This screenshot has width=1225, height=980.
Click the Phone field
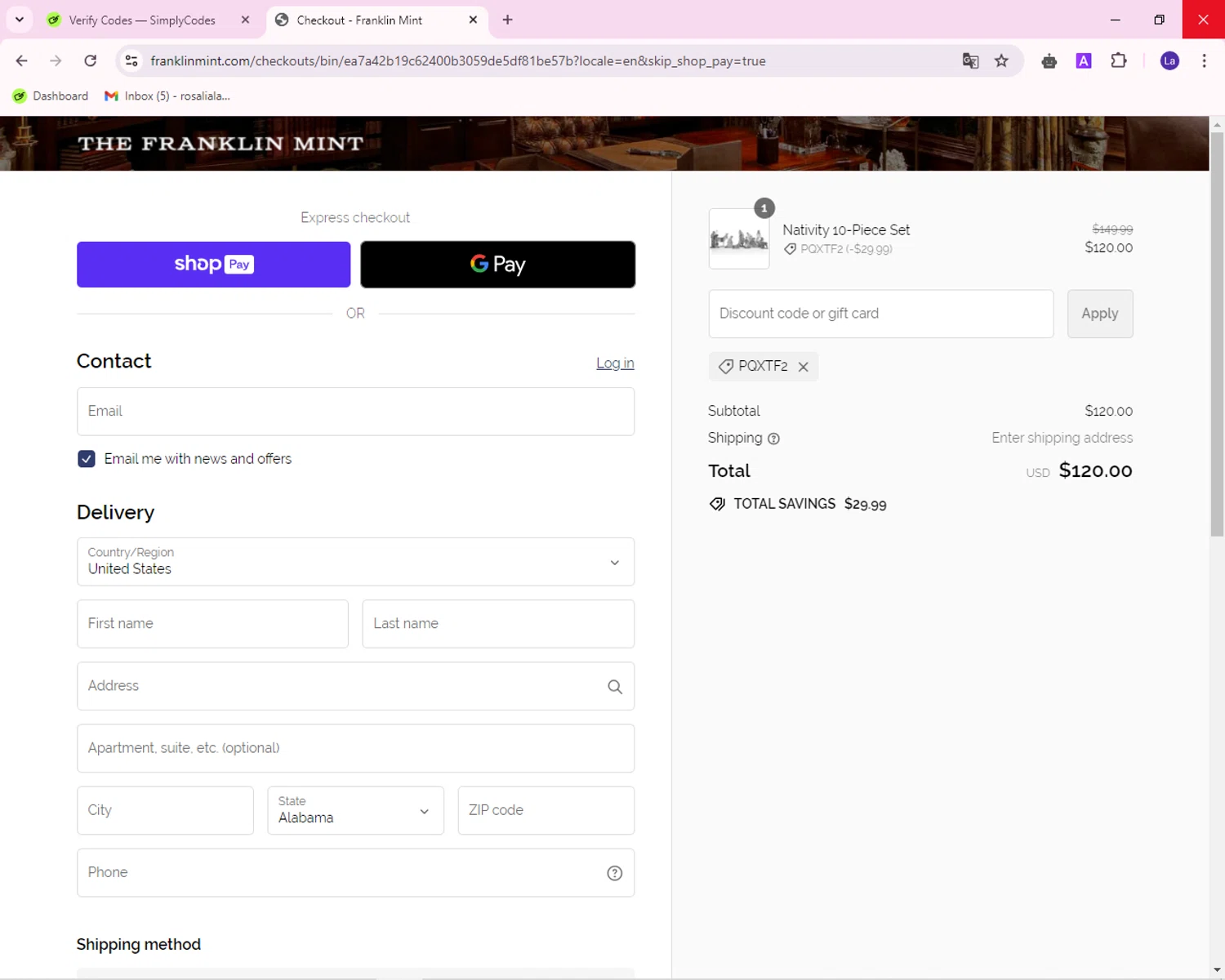355,872
